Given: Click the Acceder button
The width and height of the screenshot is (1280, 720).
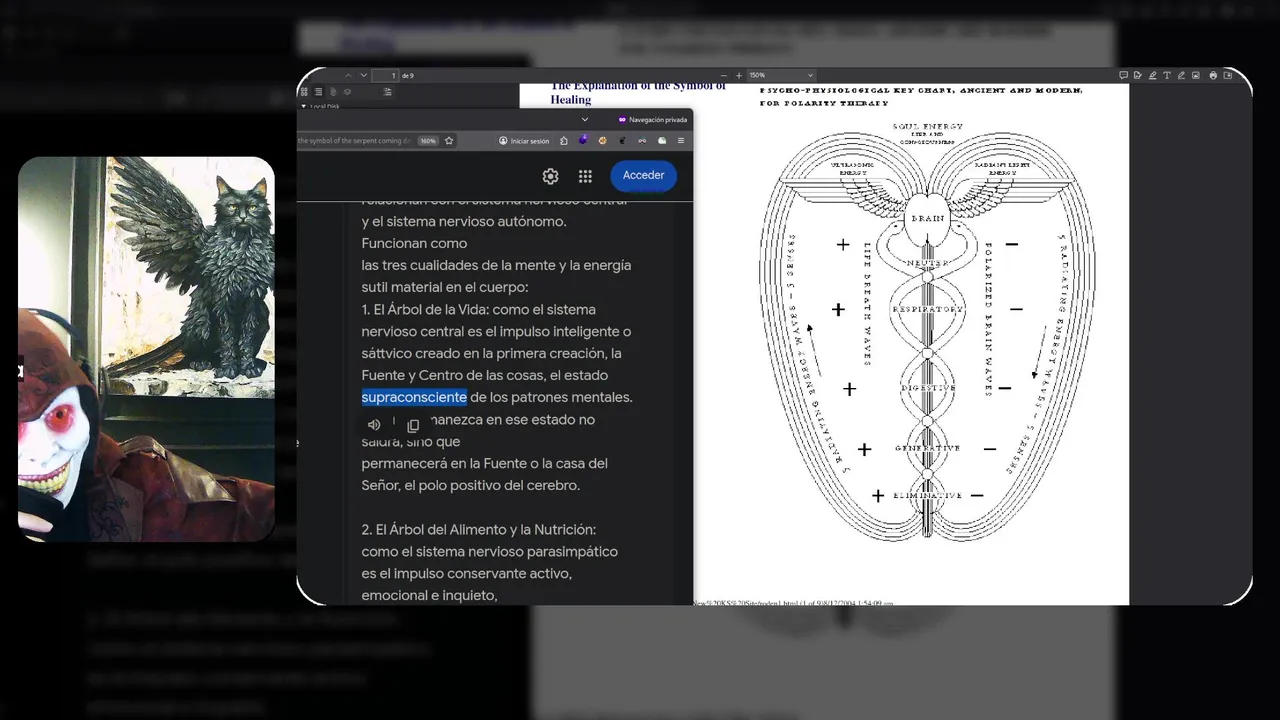Looking at the screenshot, I should pyautogui.click(x=644, y=175).
